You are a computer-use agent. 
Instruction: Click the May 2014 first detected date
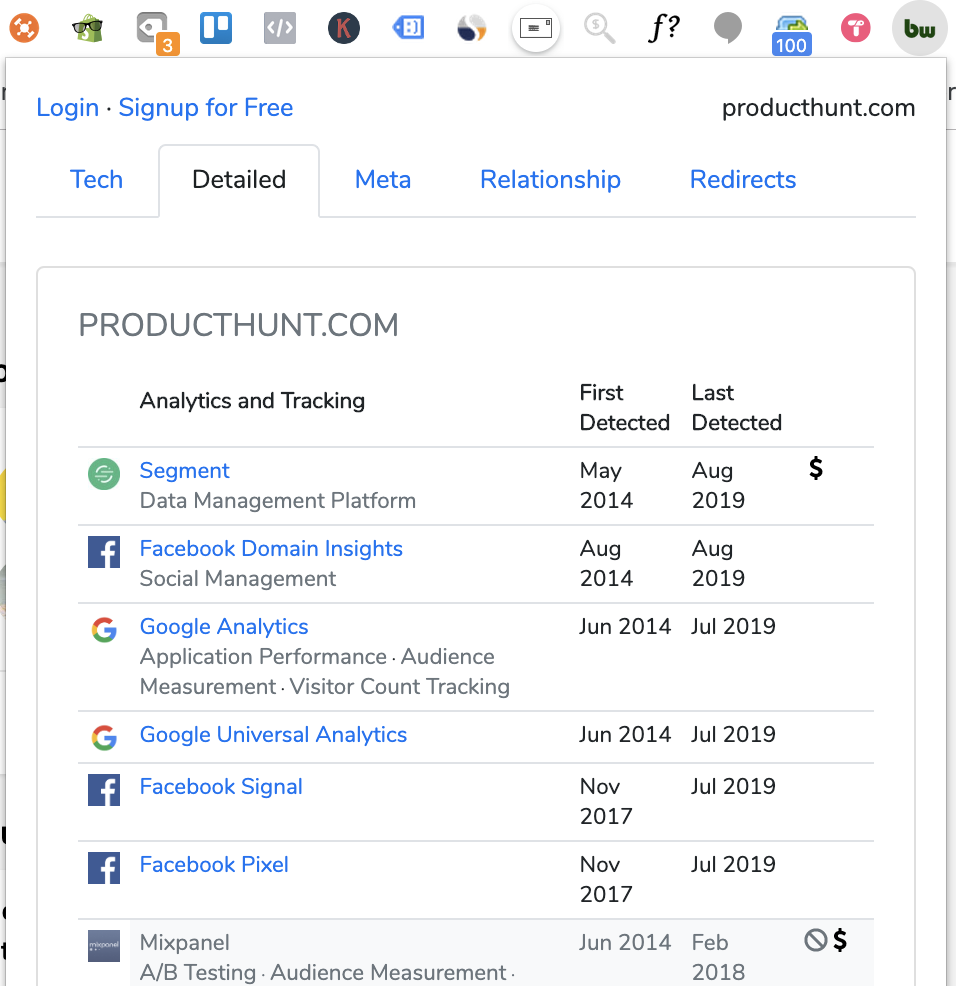606,485
